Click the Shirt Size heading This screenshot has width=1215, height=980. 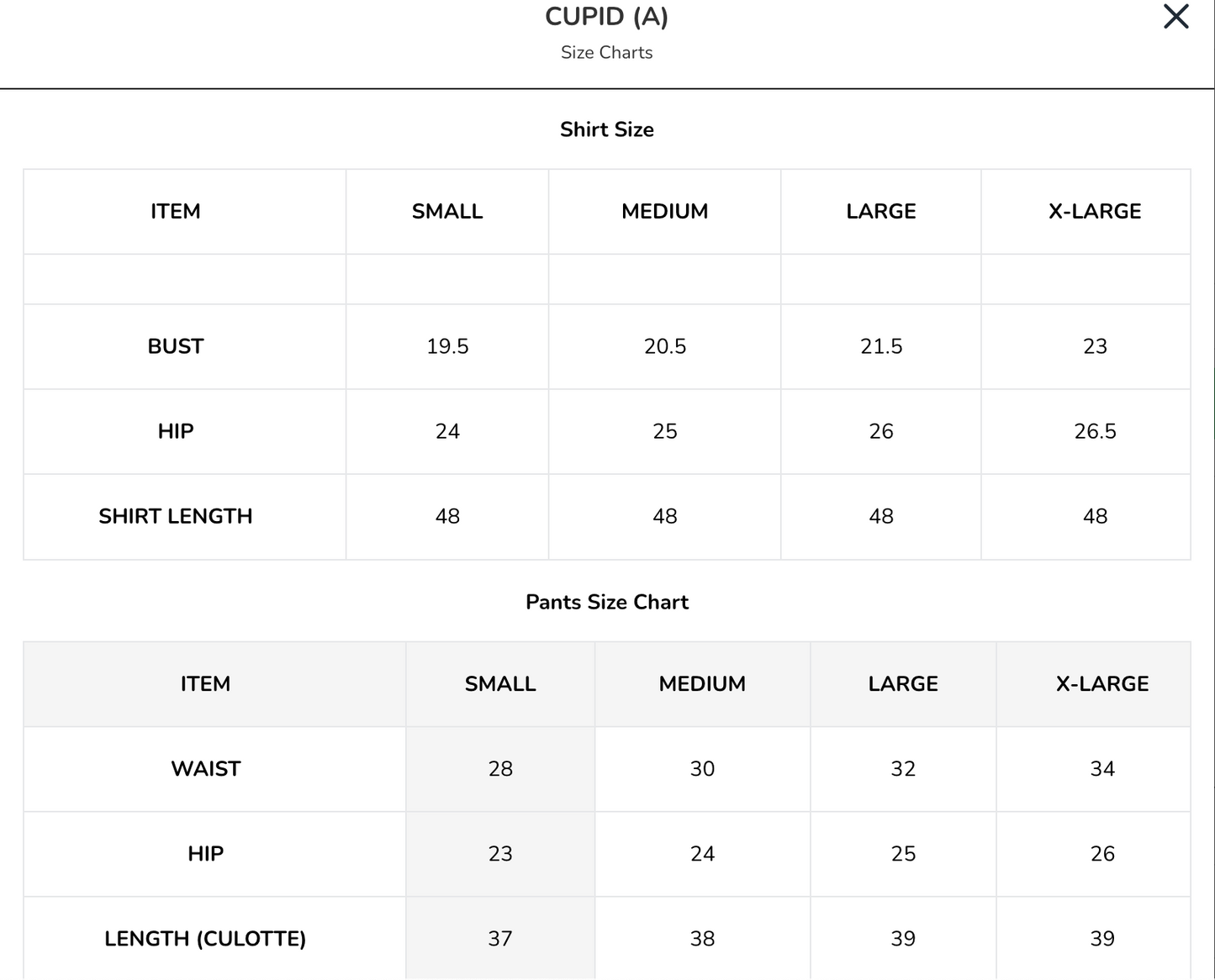click(x=607, y=129)
